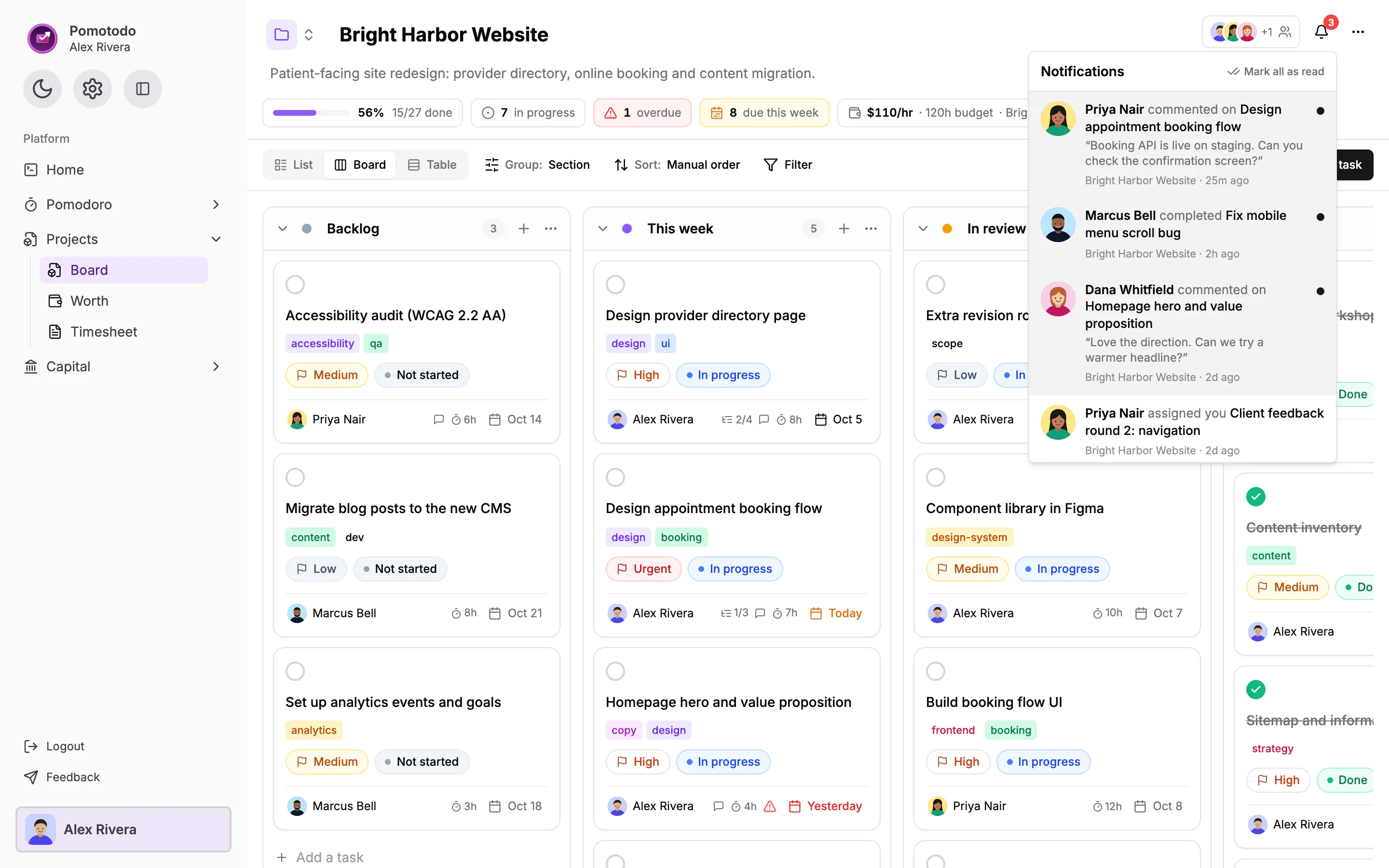Toggle dark mode moon icon
Viewport: 1389px width, 868px height.
(x=42, y=88)
